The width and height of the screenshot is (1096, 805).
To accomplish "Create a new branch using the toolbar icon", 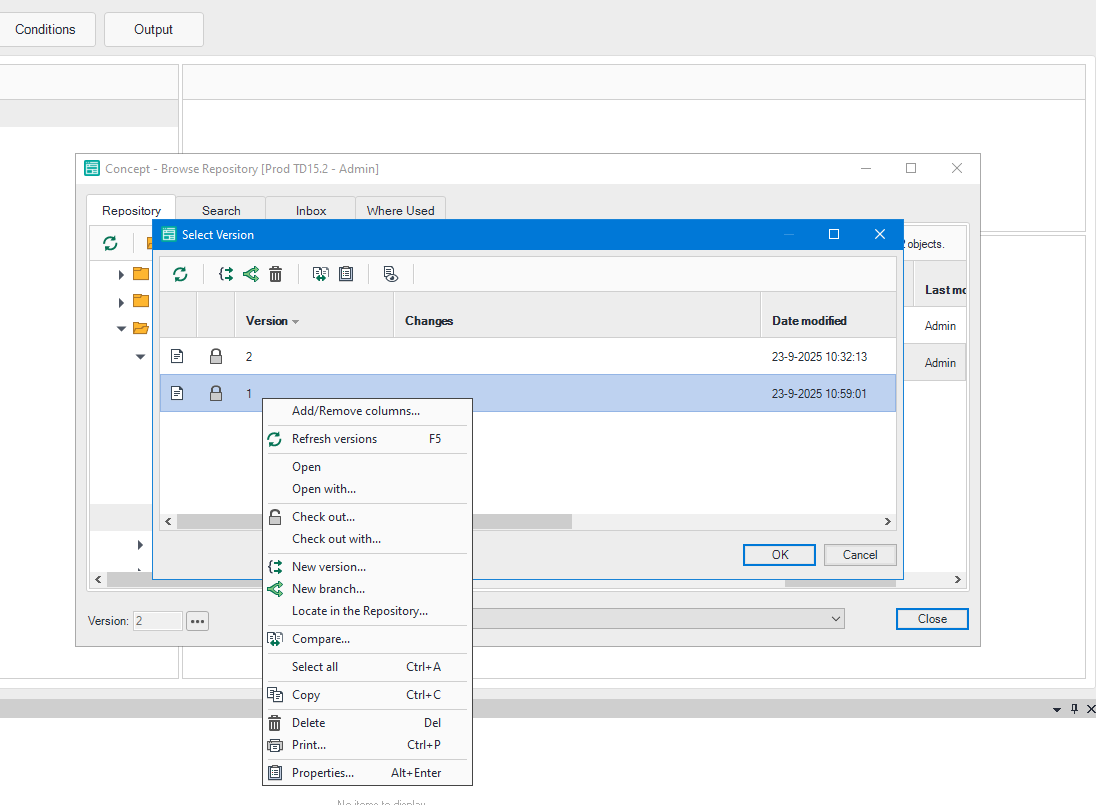I will coord(250,273).
